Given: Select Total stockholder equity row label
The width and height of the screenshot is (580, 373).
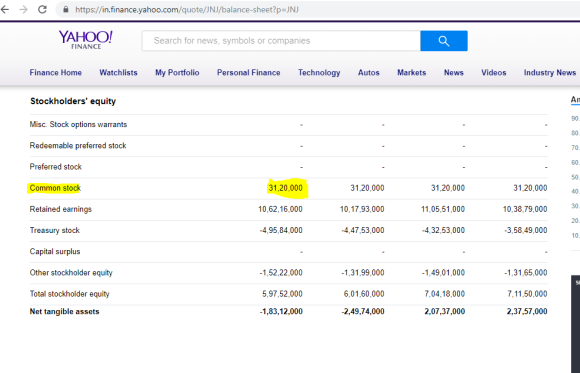Looking at the screenshot, I should coord(70,294).
